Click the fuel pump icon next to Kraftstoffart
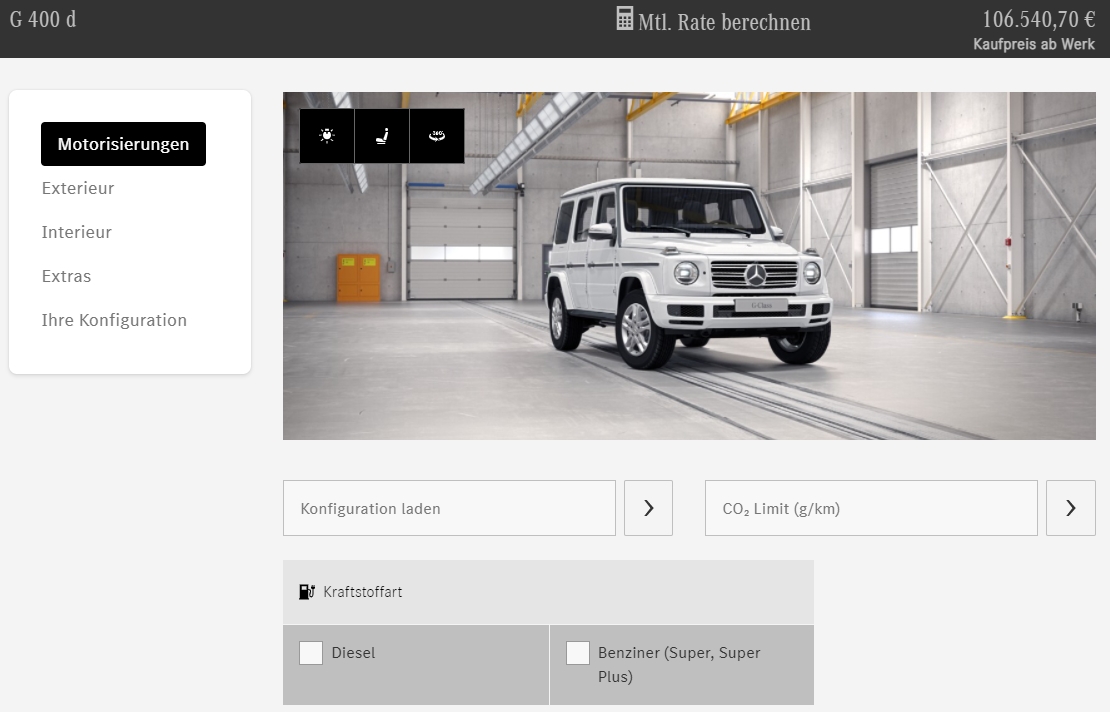1110x712 pixels. pos(307,592)
